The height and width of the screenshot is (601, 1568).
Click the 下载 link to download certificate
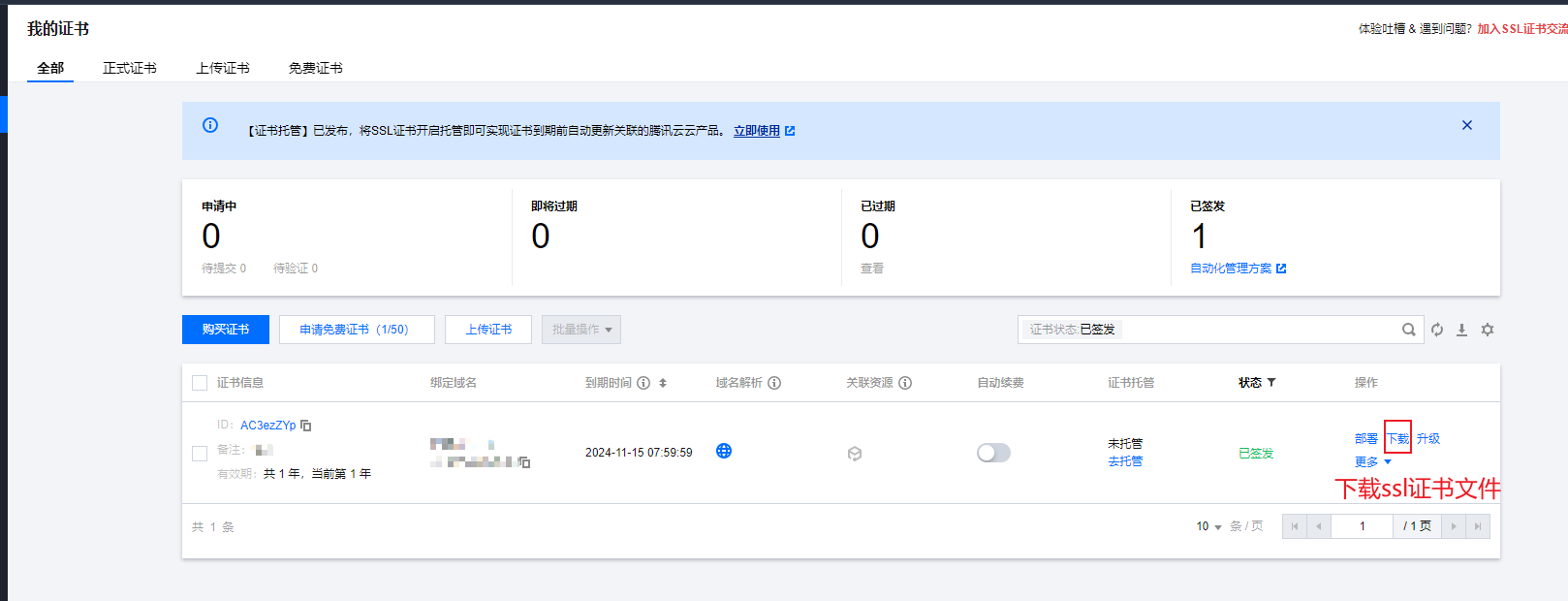coord(1397,438)
